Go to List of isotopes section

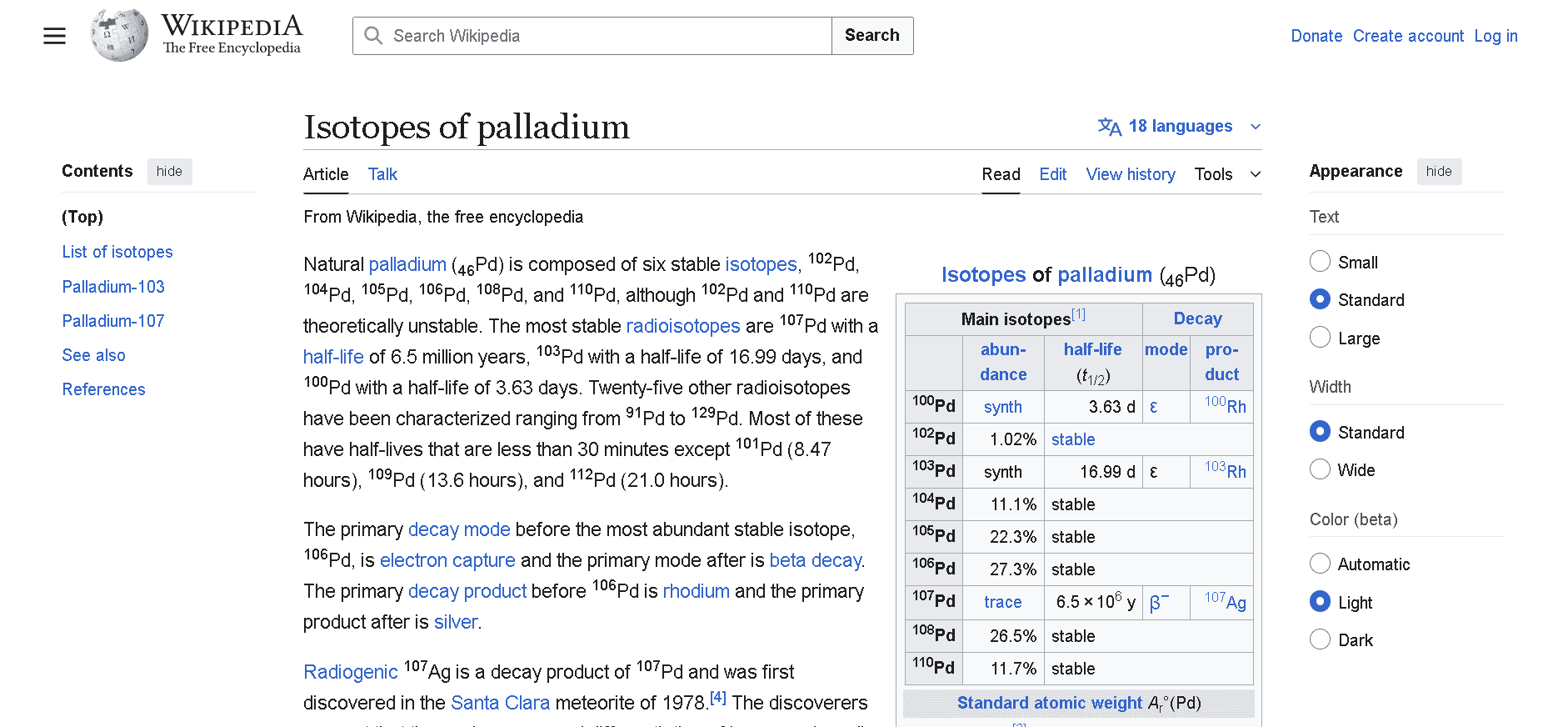117,252
